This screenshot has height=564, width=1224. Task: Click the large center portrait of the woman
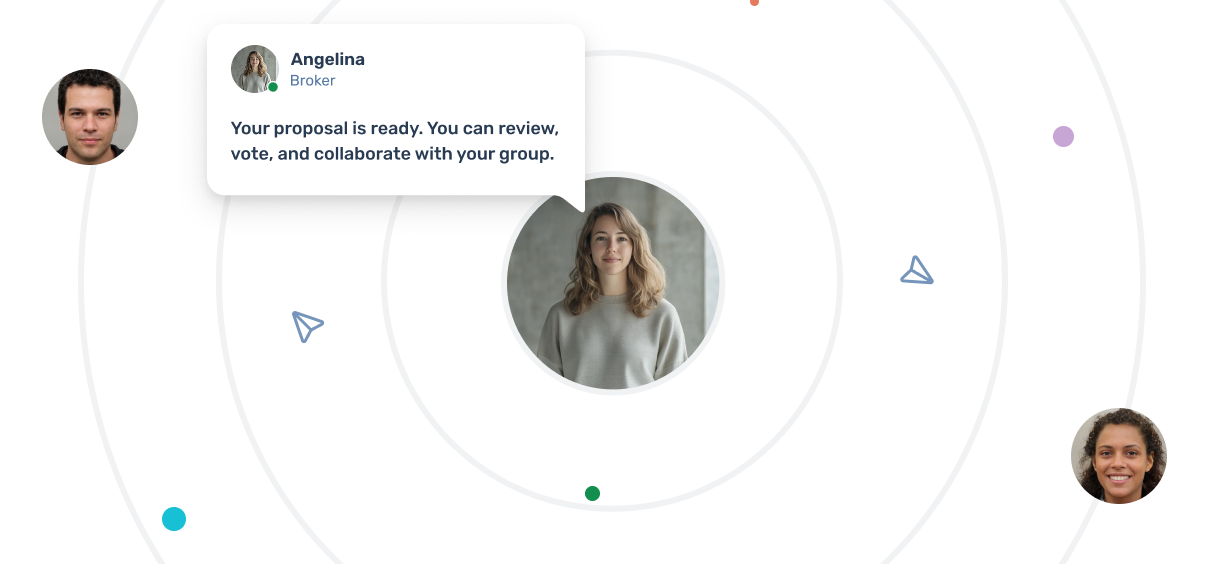(613, 283)
